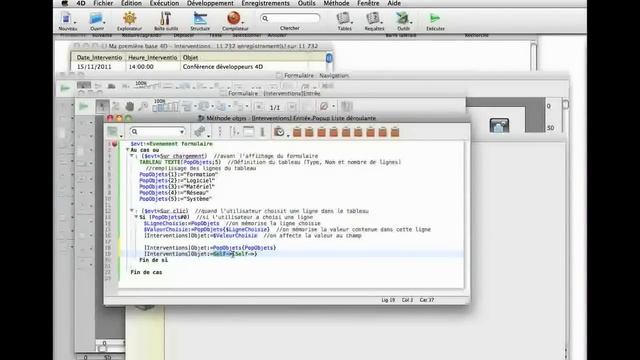640x360 pixels.
Task: Click the Outils toolbar icon
Action: pyautogui.click(x=402, y=18)
